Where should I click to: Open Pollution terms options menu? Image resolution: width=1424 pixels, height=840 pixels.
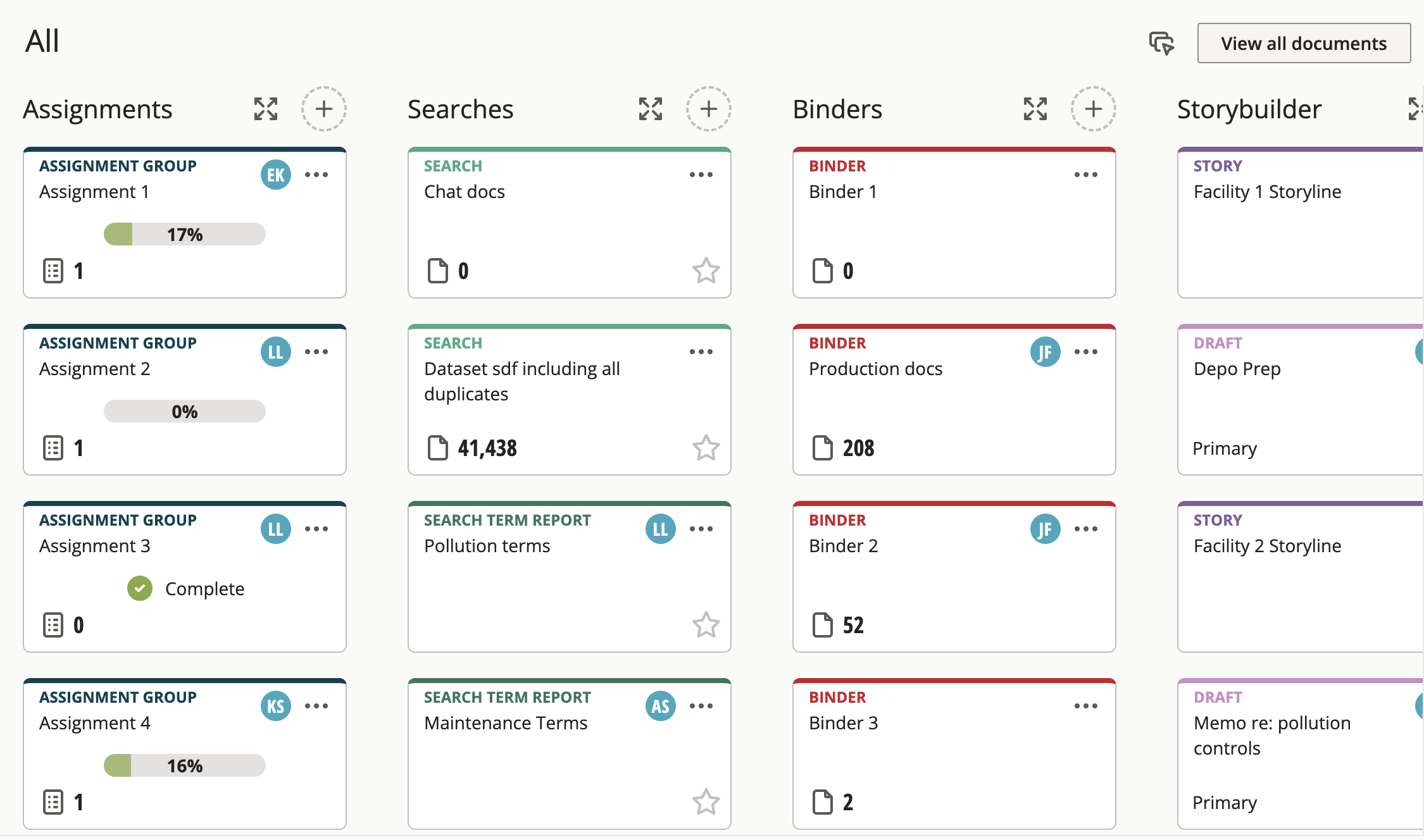coord(701,529)
